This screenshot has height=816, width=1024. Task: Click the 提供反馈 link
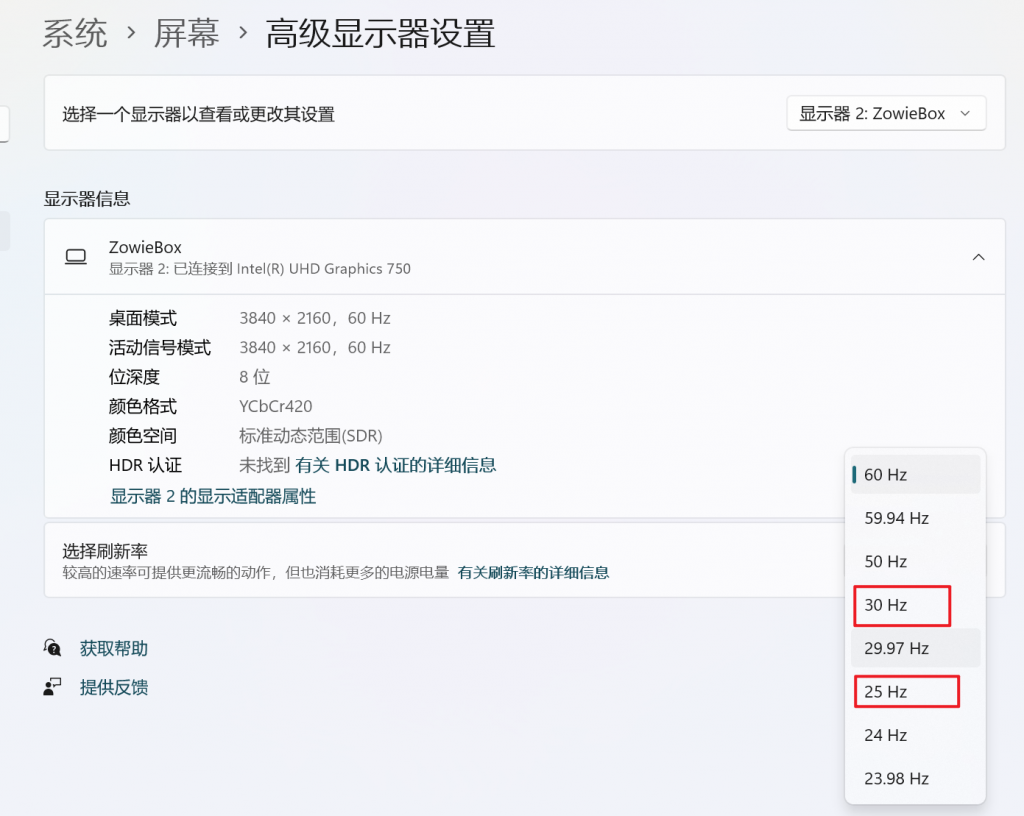pyautogui.click(x=114, y=687)
